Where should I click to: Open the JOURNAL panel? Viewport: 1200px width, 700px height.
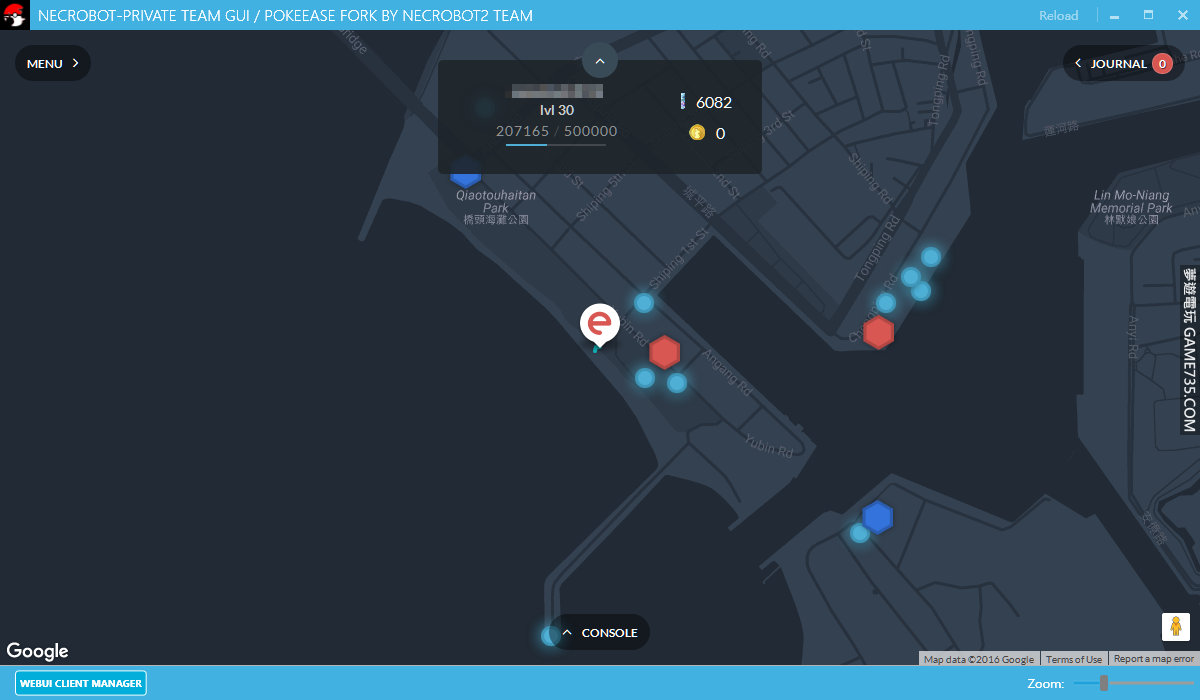[1123, 63]
